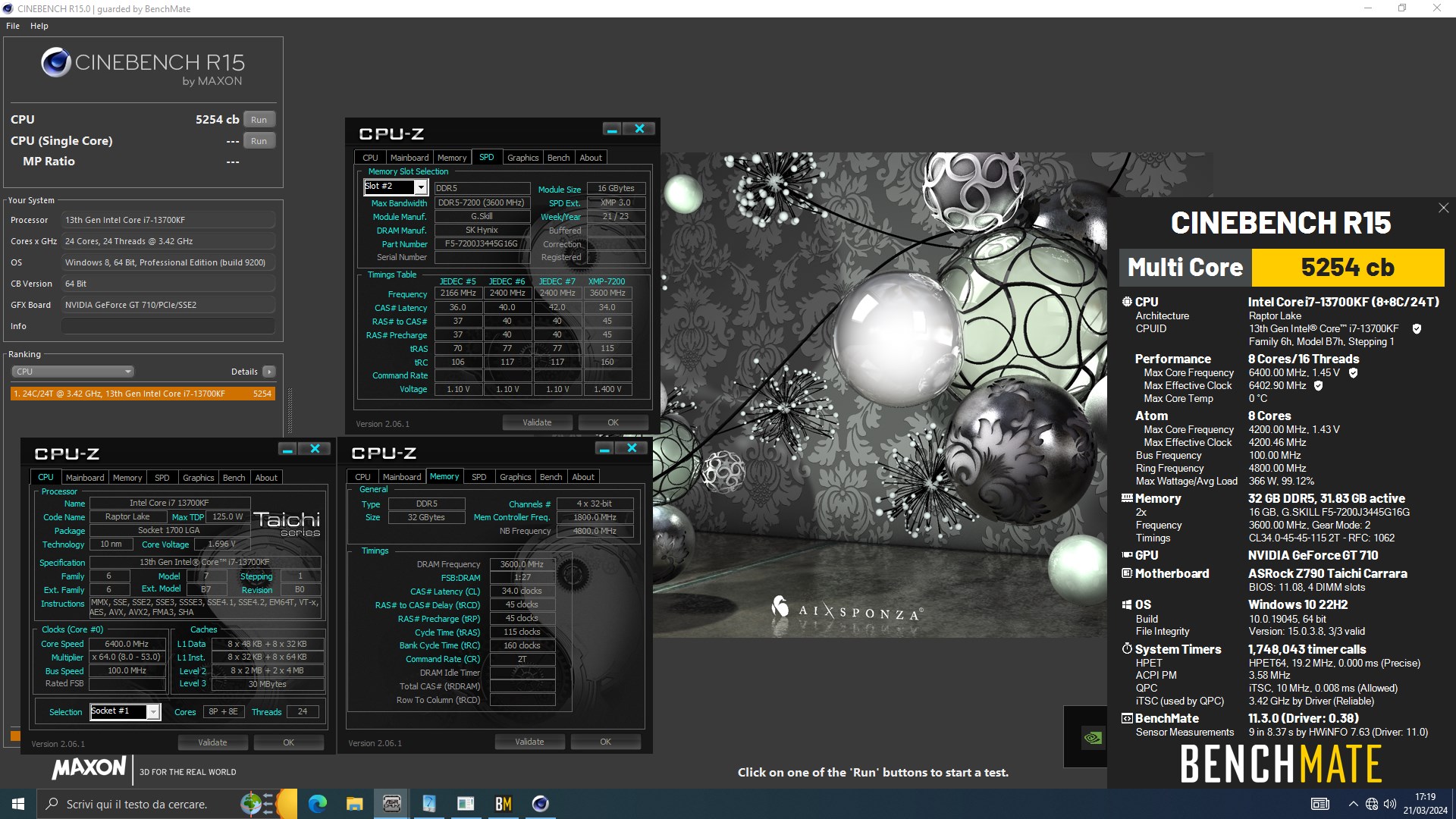Open the Socket #1 selection dropdown
This screenshot has width=1456, height=819.
pos(153,711)
